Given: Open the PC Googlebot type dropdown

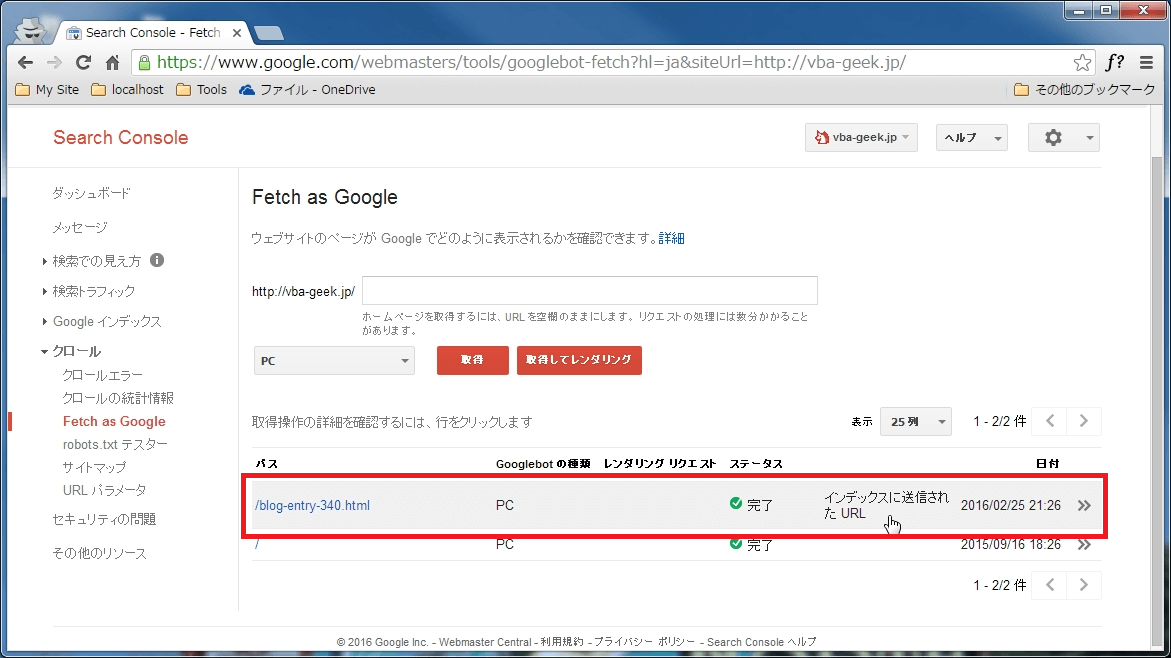Looking at the screenshot, I should tap(334, 361).
